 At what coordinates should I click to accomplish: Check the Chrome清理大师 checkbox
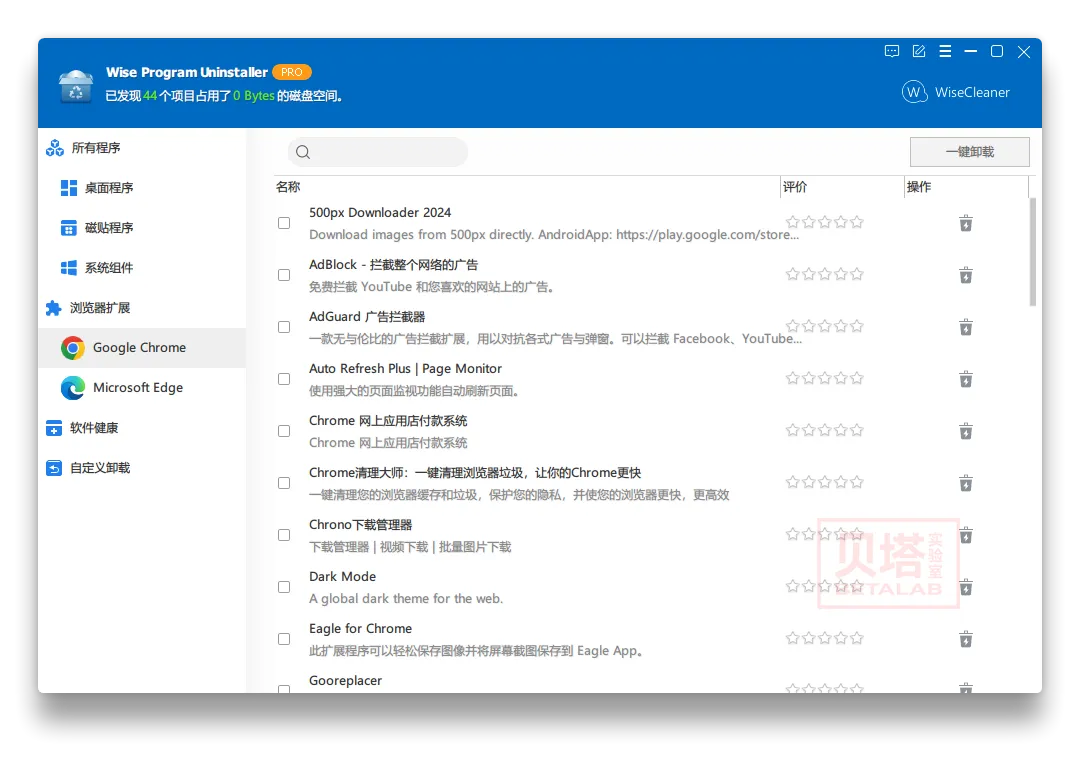[284, 483]
